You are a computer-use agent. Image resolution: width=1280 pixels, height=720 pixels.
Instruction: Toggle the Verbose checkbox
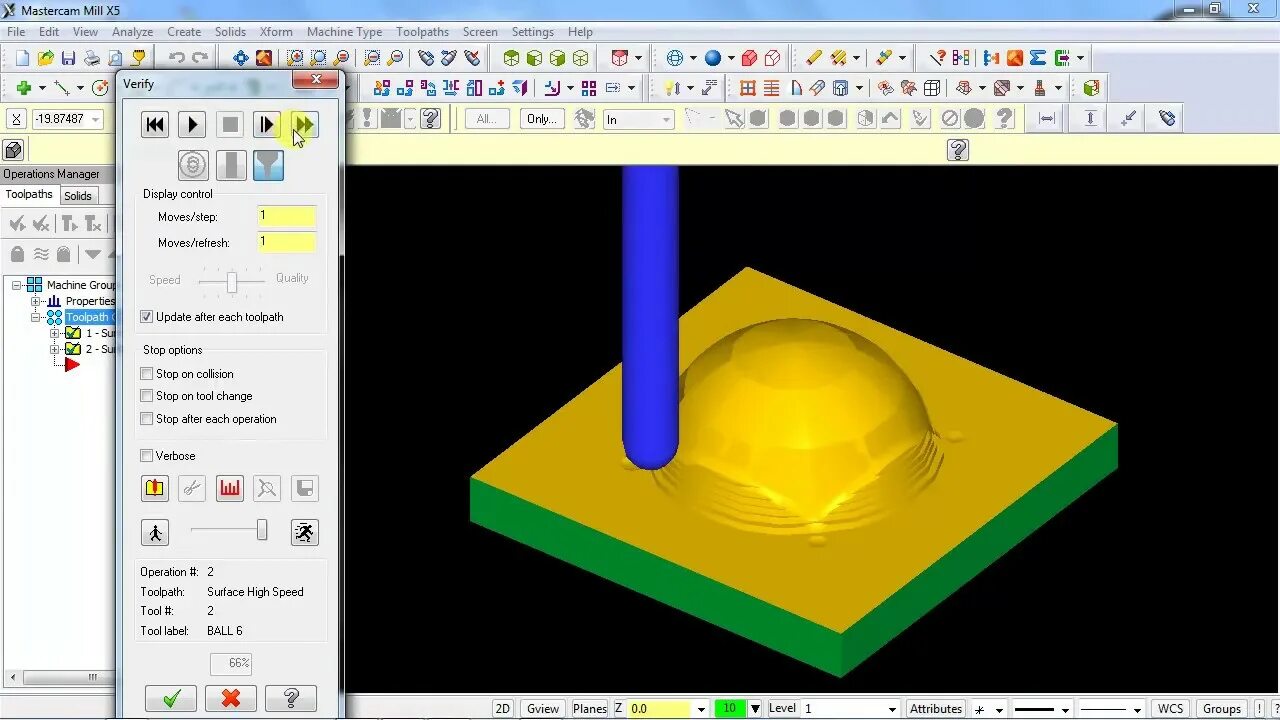(147, 456)
